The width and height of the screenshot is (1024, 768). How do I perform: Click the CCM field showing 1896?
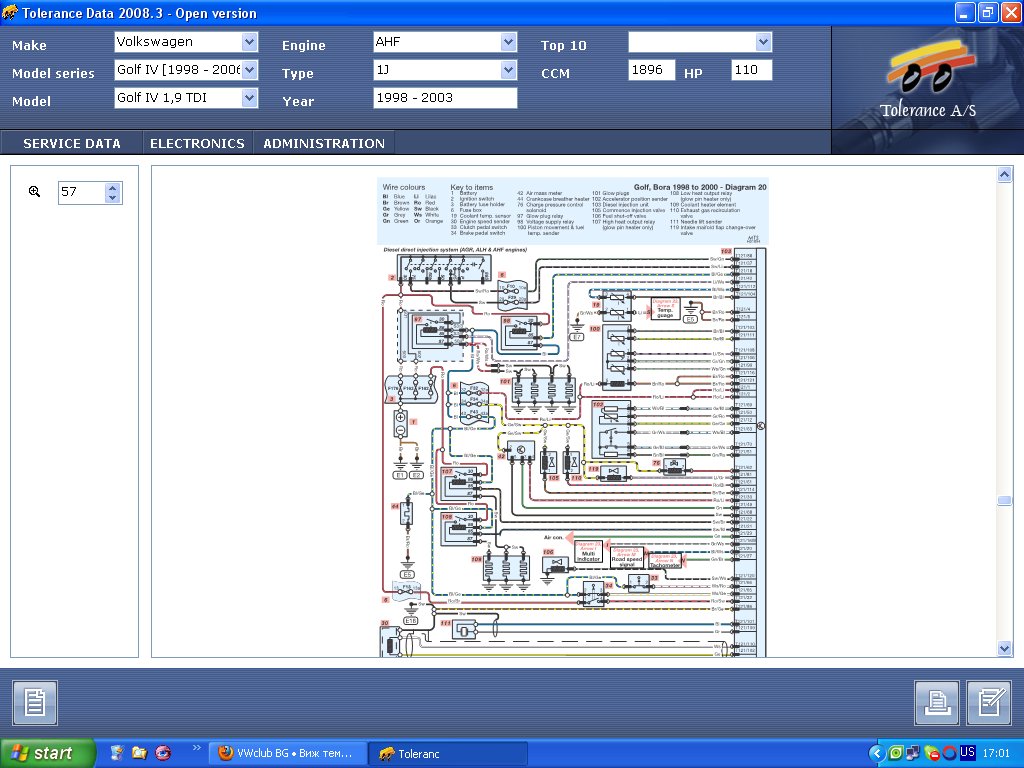(652, 70)
